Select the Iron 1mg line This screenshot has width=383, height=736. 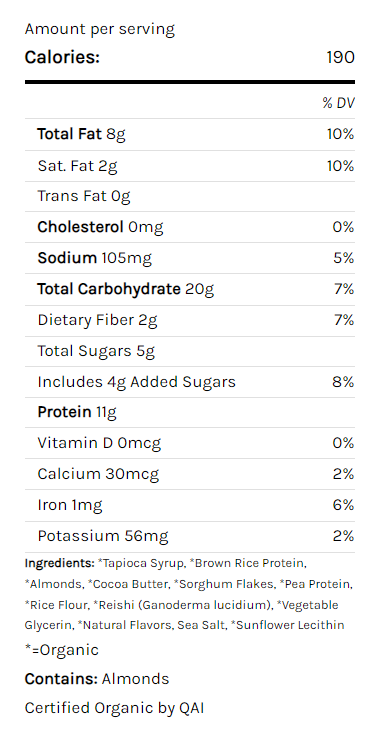pyautogui.click(x=190, y=505)
